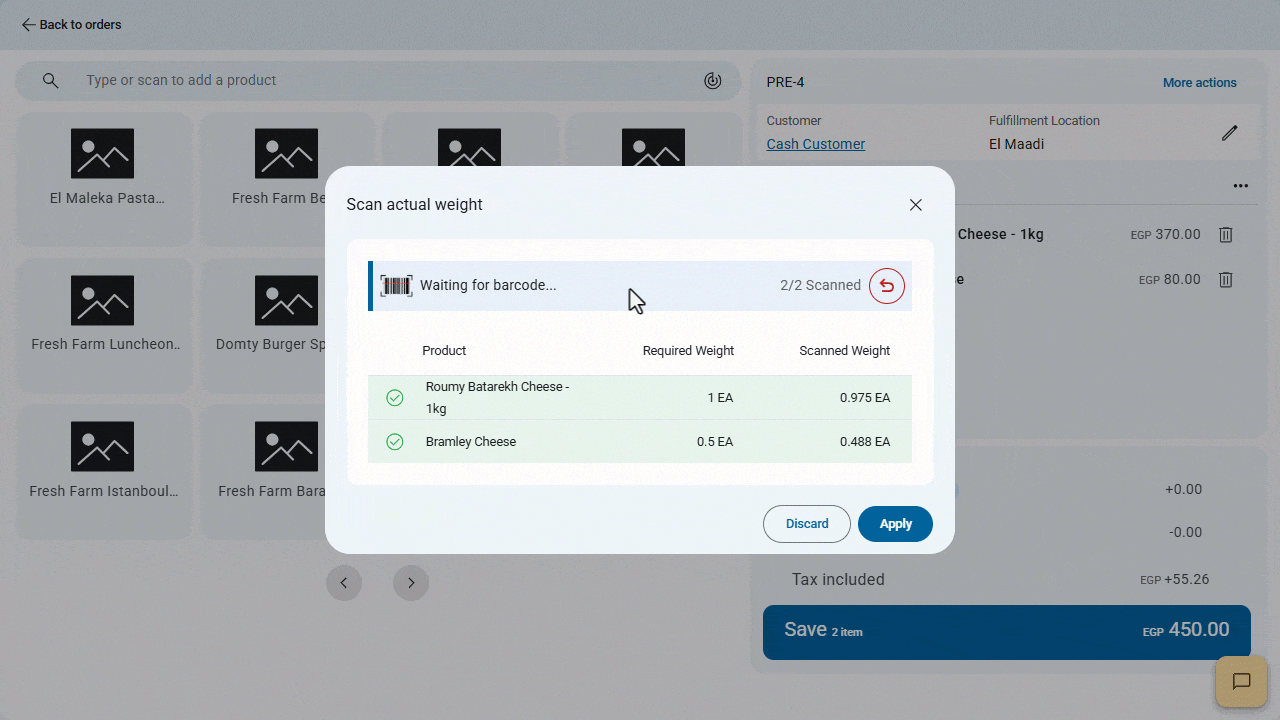Click the product search field
The height and width of the screenshot is (720, 1280).
point(378,81)
